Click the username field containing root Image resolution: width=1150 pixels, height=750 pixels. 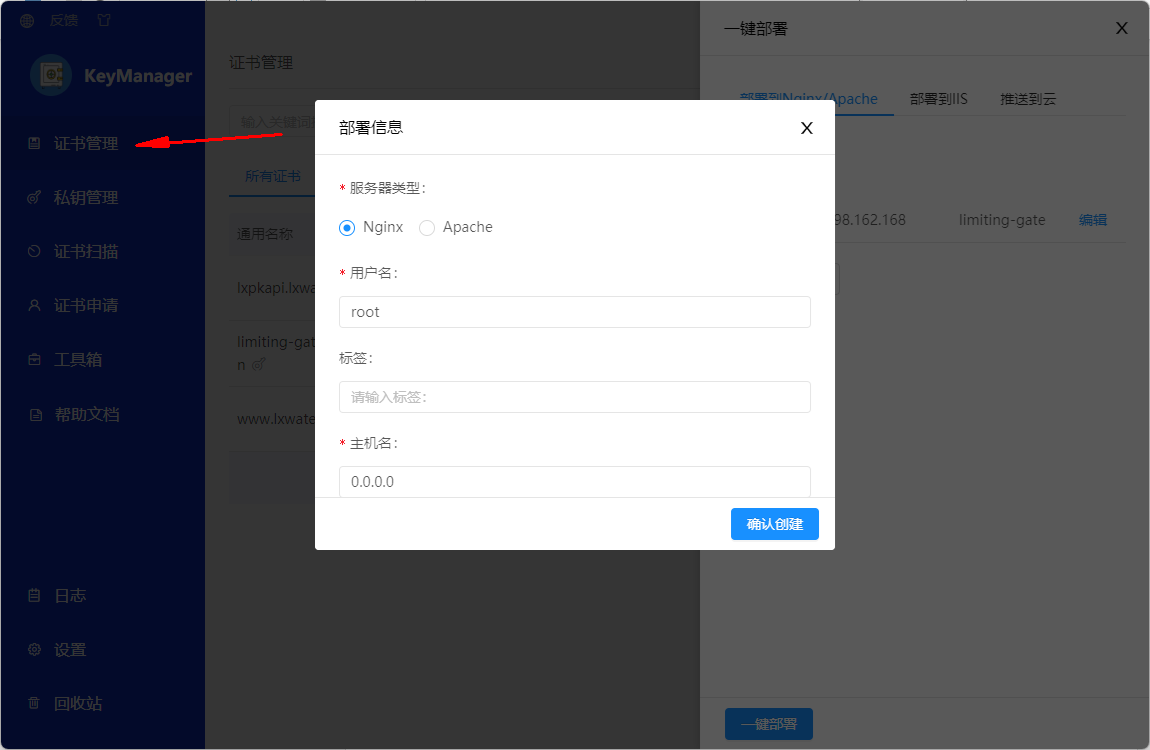[x=574, y=312]
